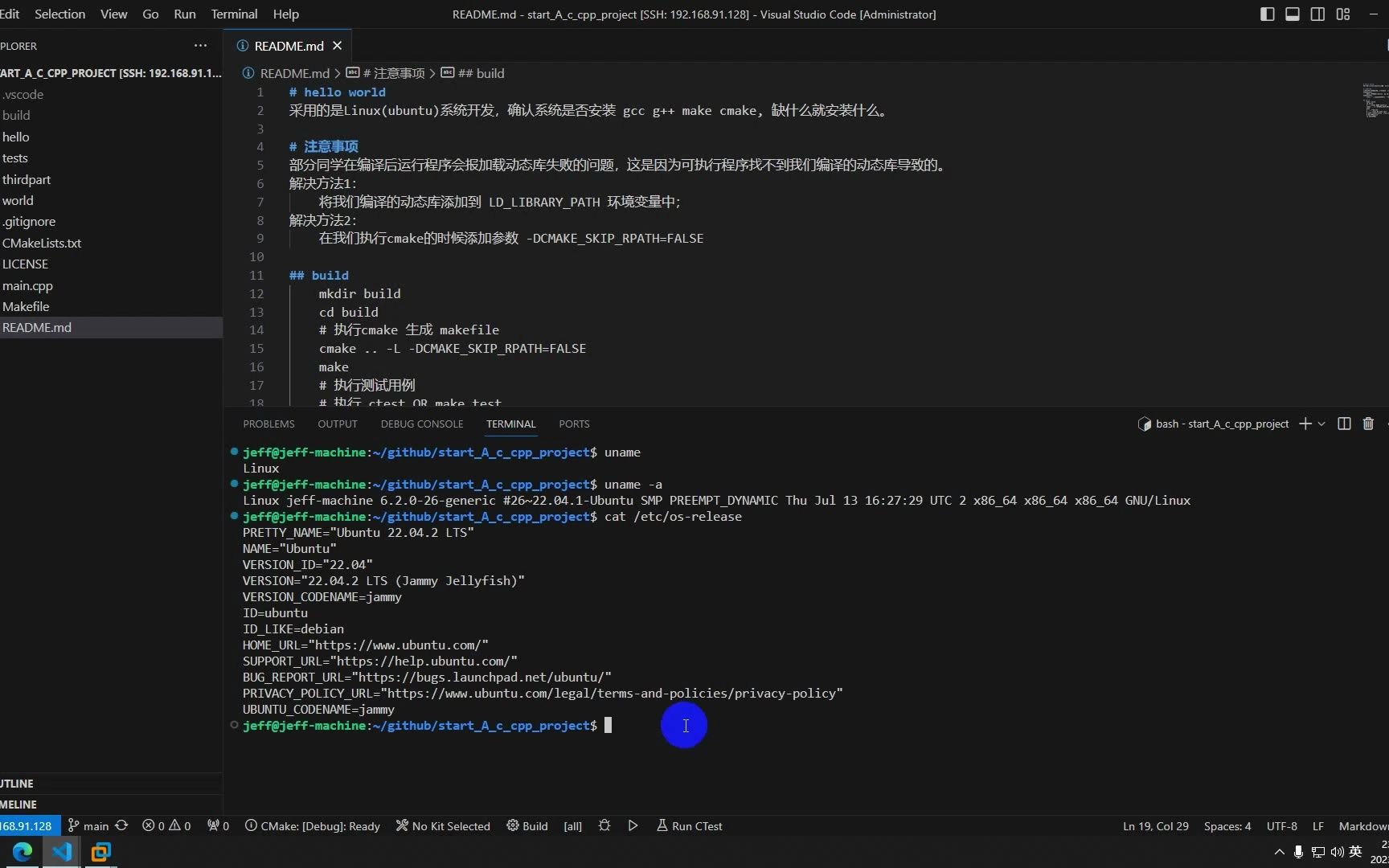This screenshot has width=1389, height=868.
Task: Click Run CTest in status bar
Action: pyautogui.click(x=689, y=825)
